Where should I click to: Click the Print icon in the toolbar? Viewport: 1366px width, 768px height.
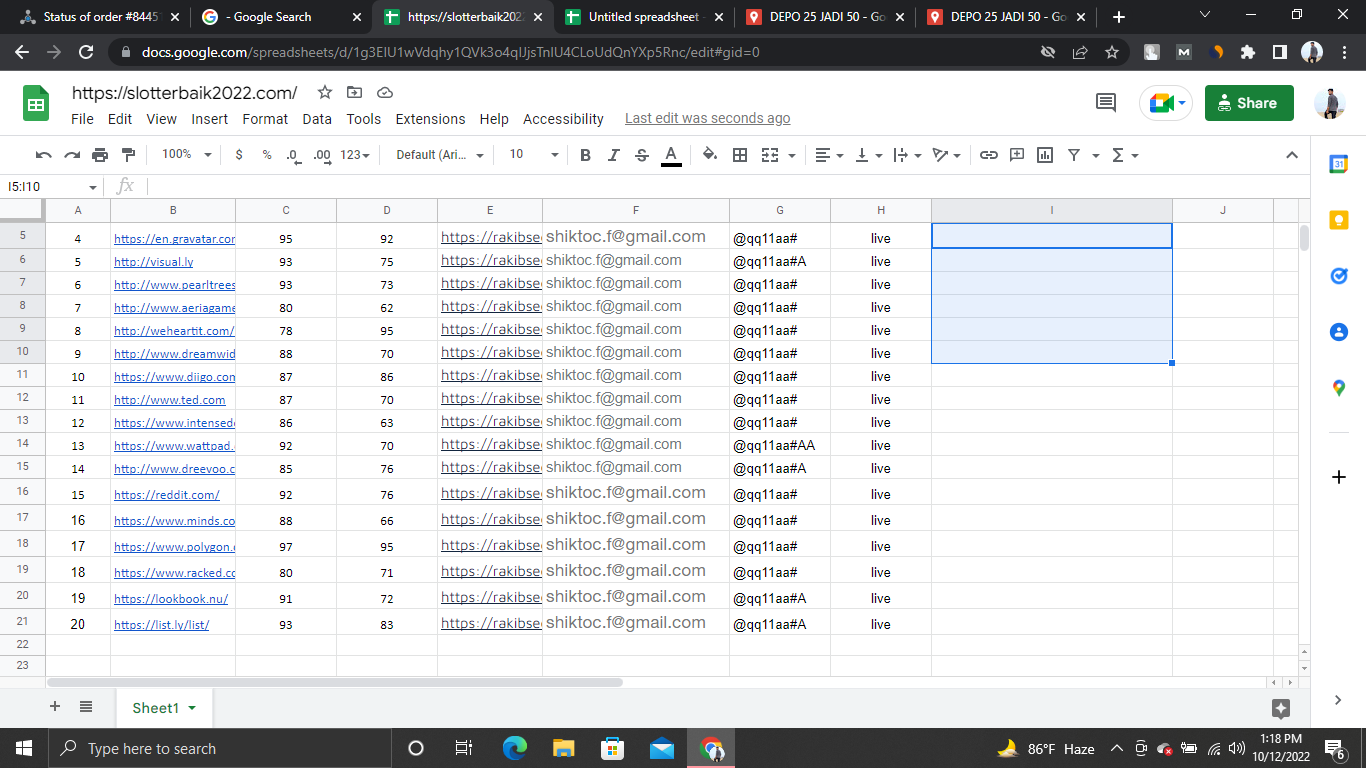click(x=100, y=155)
